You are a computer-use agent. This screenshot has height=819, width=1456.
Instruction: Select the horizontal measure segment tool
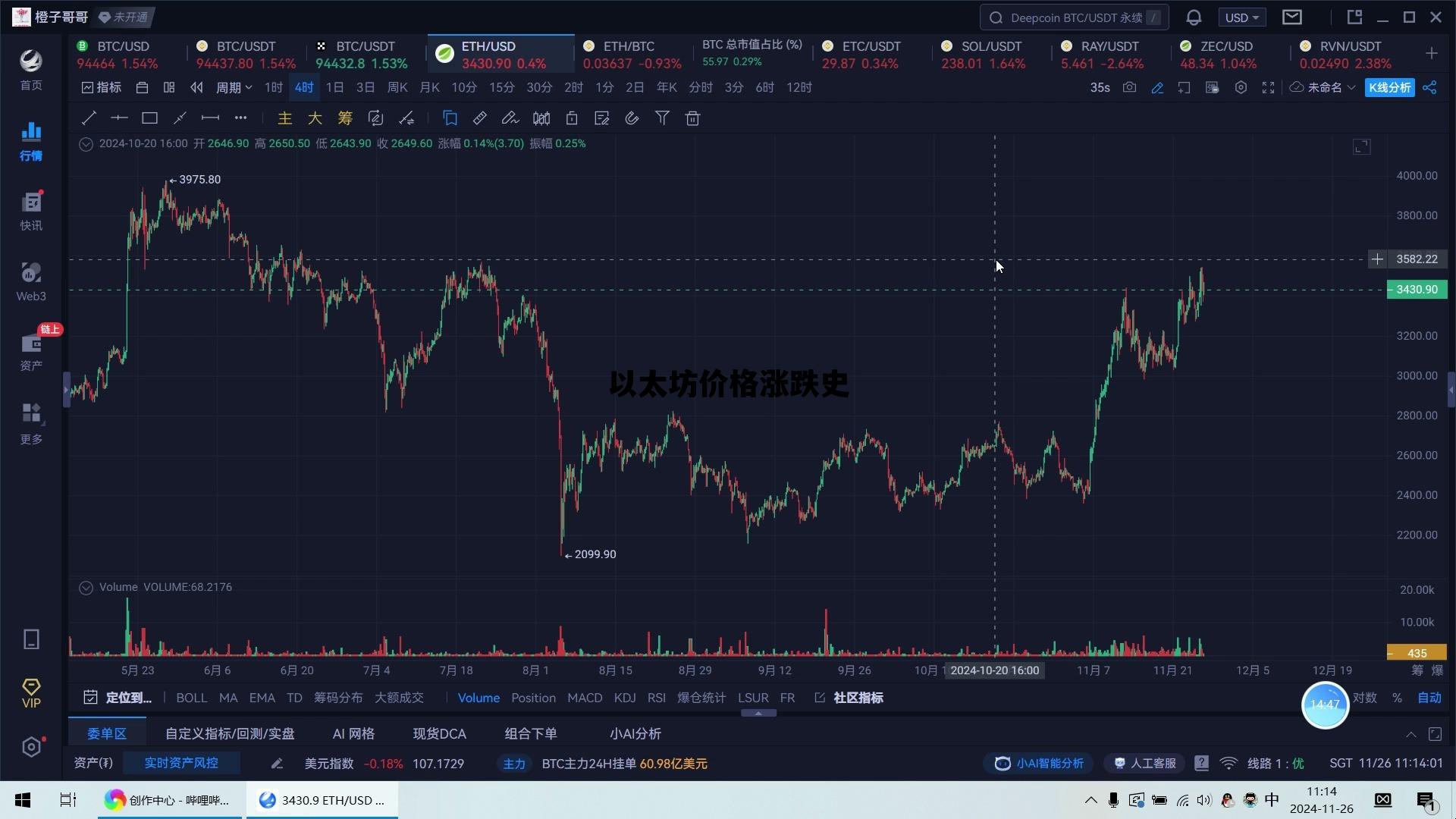210,118
